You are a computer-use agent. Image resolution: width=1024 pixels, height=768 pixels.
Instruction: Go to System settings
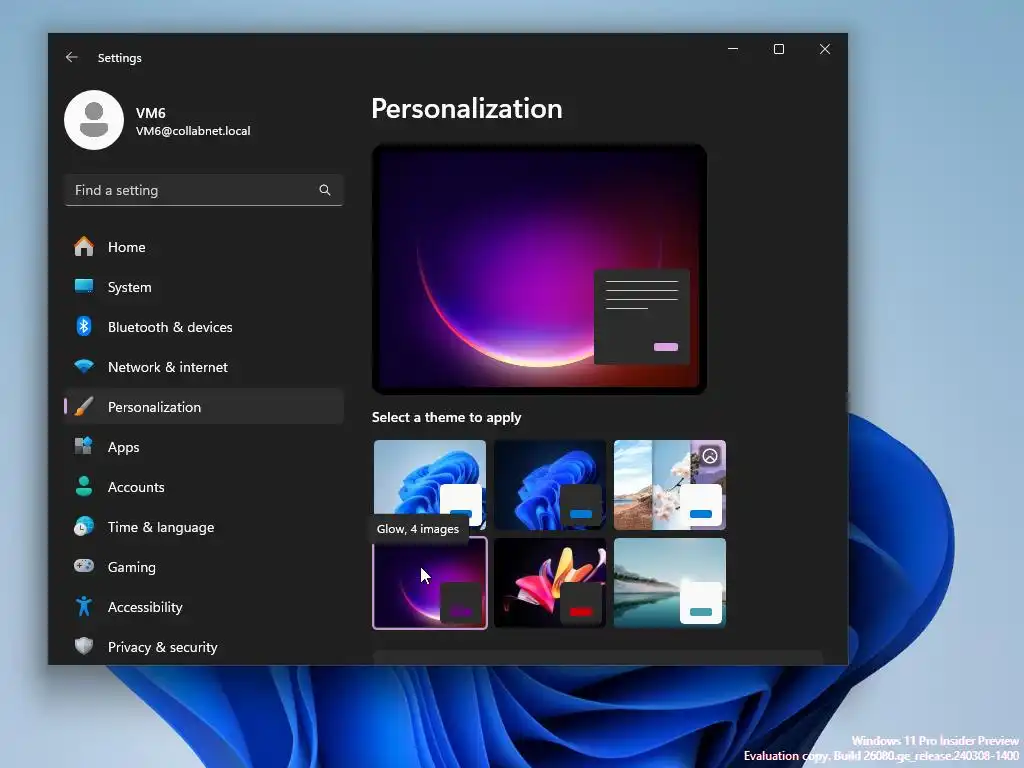[x=204, y=287]
